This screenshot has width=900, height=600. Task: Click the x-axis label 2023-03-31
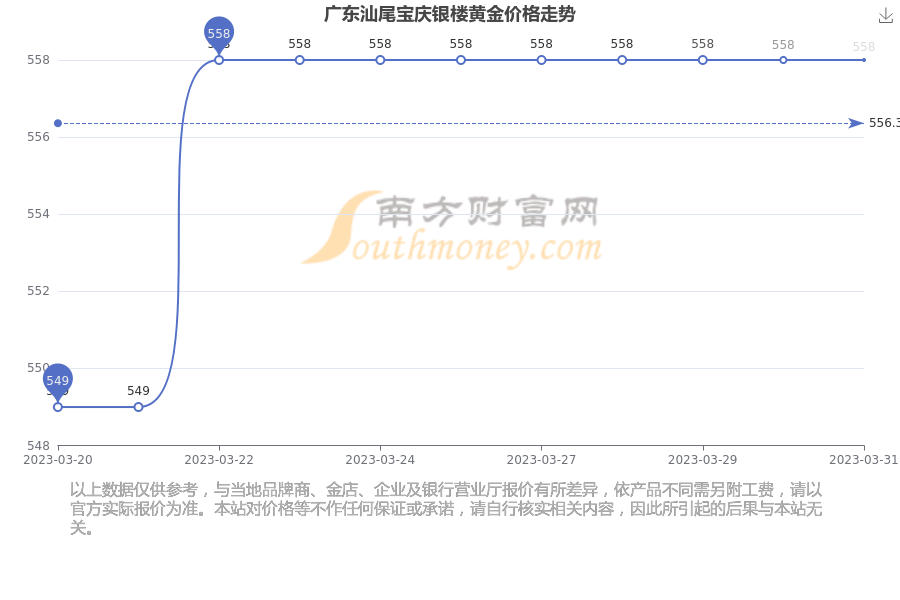[864, 460]
